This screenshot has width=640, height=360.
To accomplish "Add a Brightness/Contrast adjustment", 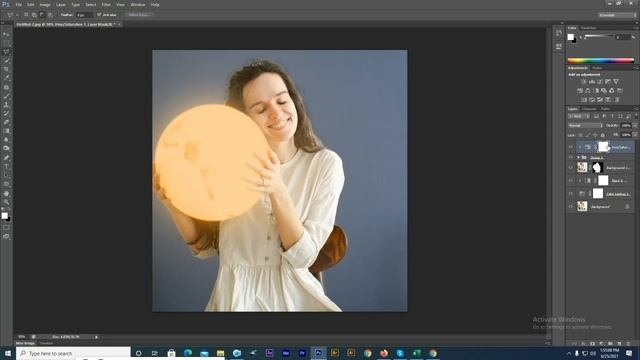I will (x=584, y=82).
